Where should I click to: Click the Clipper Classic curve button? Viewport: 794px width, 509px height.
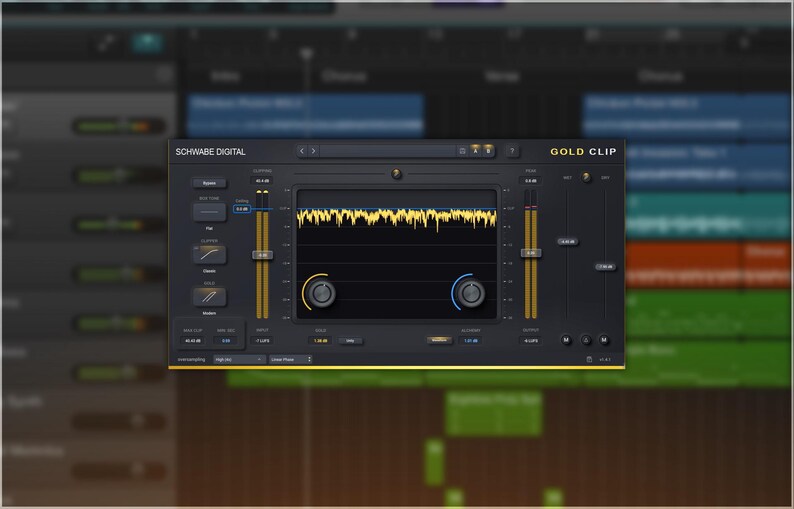pos(209,254)
